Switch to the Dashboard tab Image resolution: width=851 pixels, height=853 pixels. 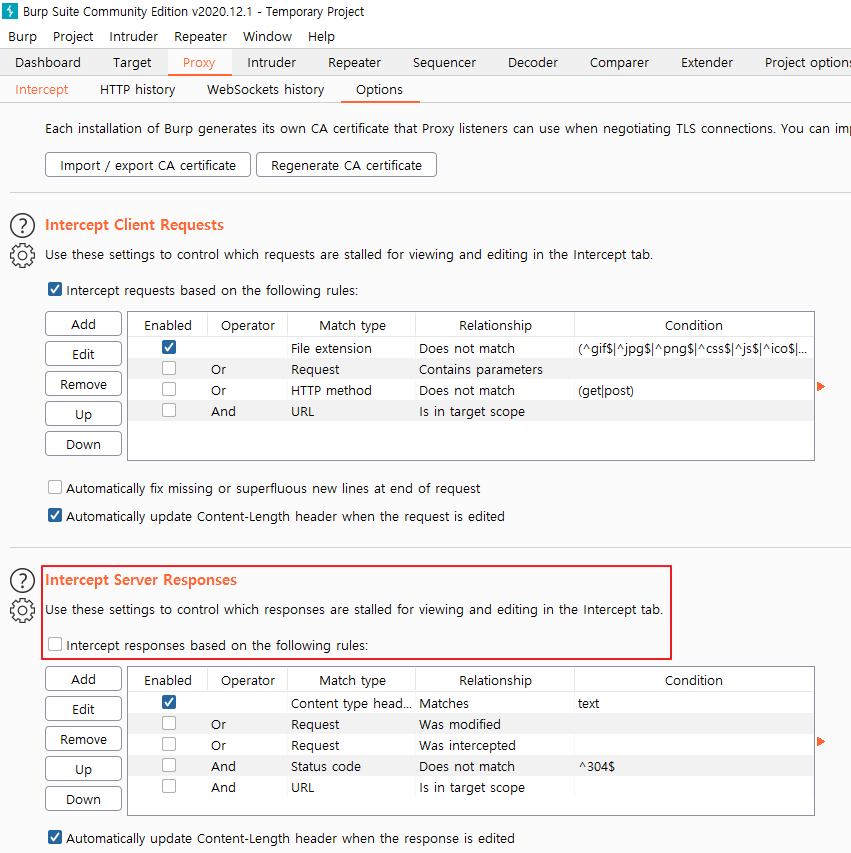(x=48, y=63)
